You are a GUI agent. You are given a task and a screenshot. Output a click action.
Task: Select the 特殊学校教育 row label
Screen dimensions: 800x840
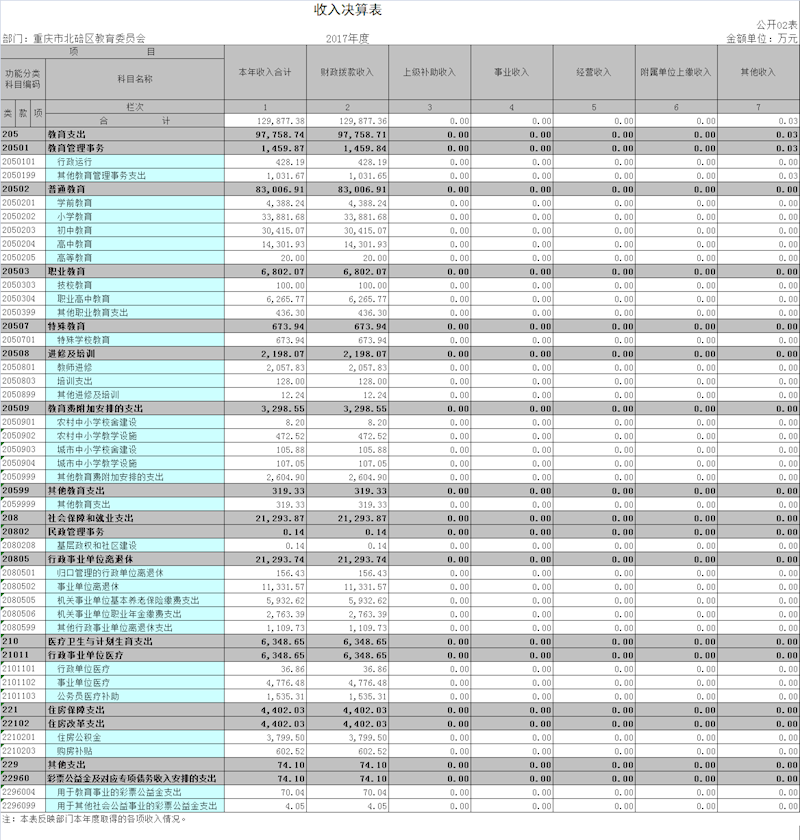tap(84, 340)
